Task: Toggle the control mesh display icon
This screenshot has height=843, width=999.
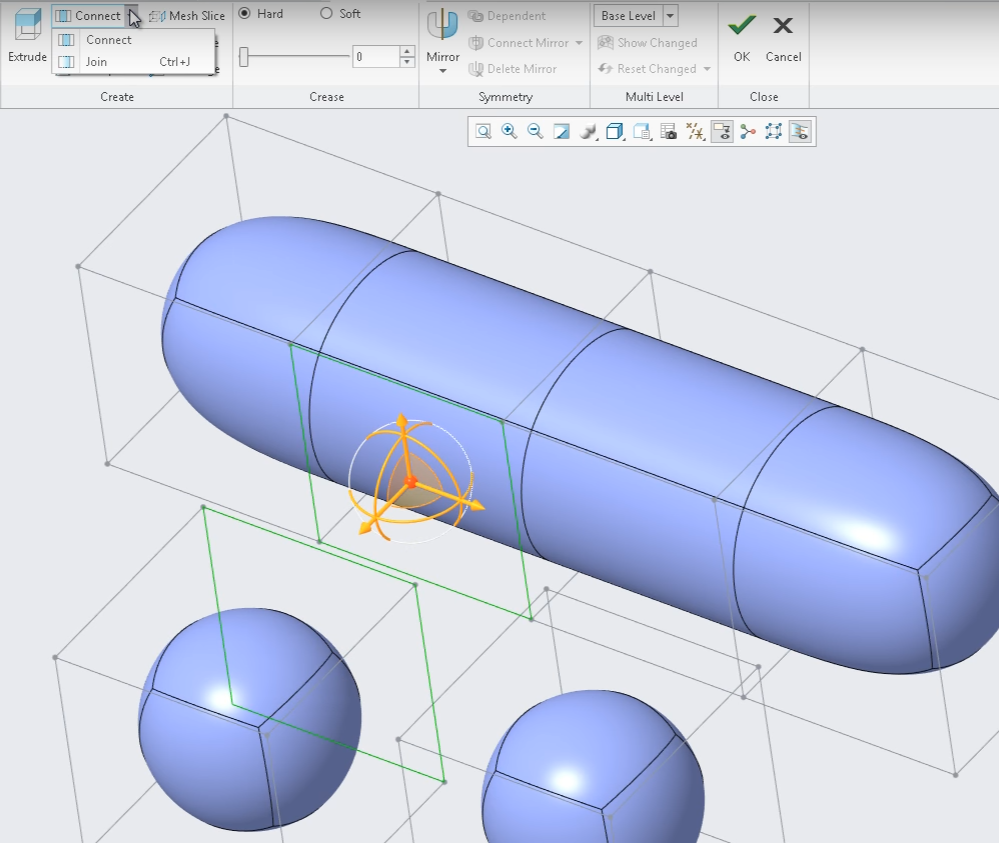Action: pyautogui.click(x=773, y=132)
